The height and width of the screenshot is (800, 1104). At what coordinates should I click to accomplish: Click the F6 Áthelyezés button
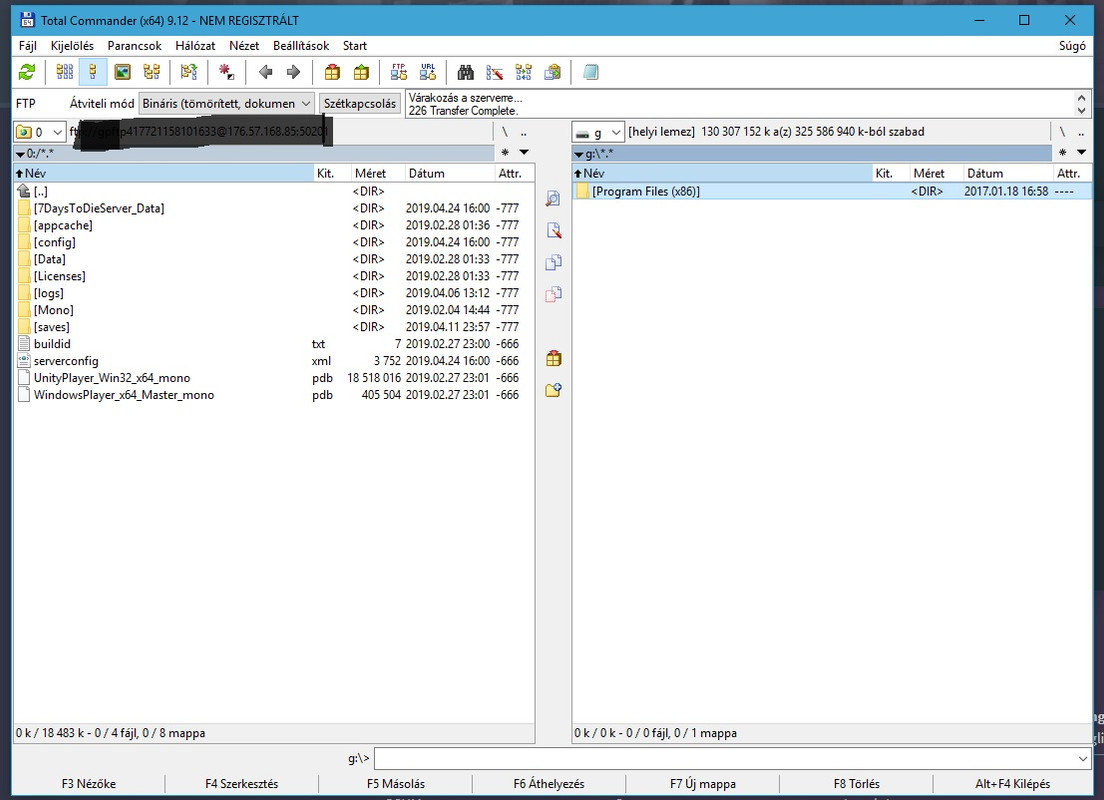(x=549, y=784)
